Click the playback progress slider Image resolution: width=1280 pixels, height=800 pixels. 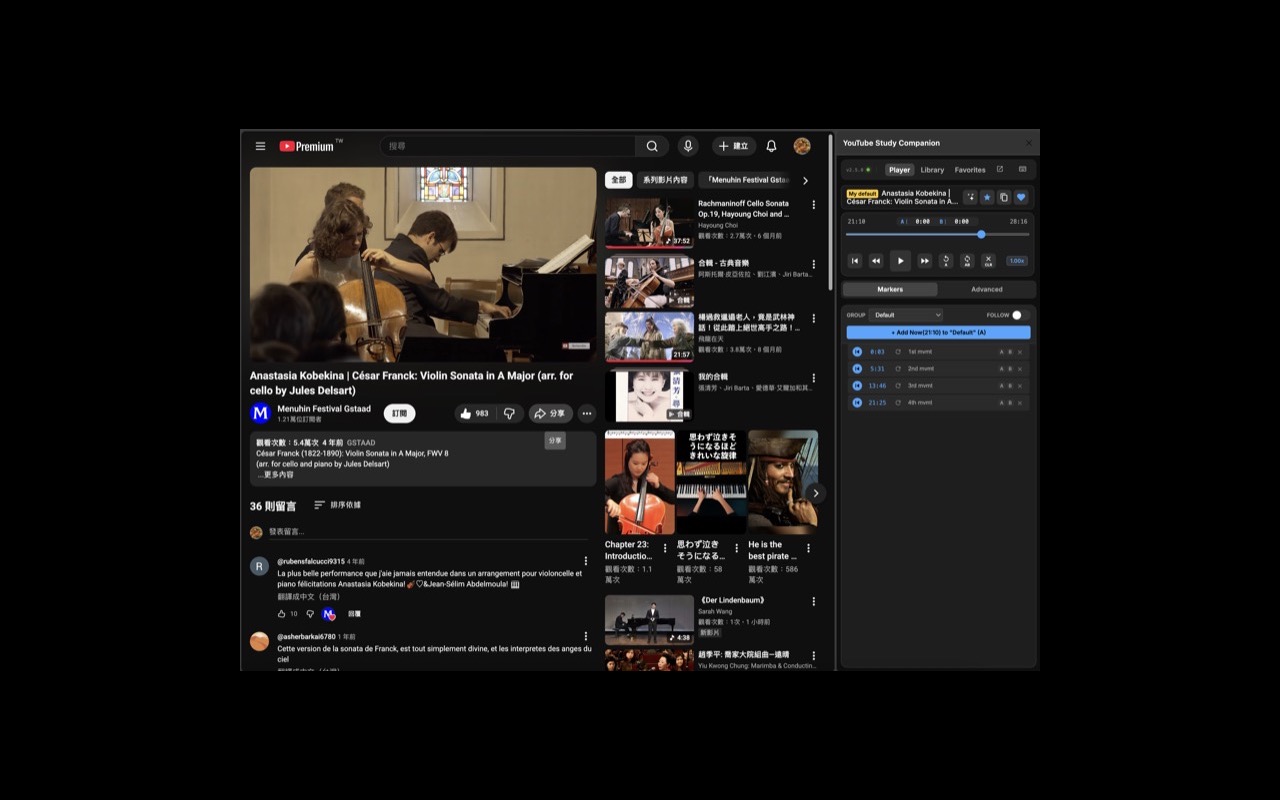[981, 234]
